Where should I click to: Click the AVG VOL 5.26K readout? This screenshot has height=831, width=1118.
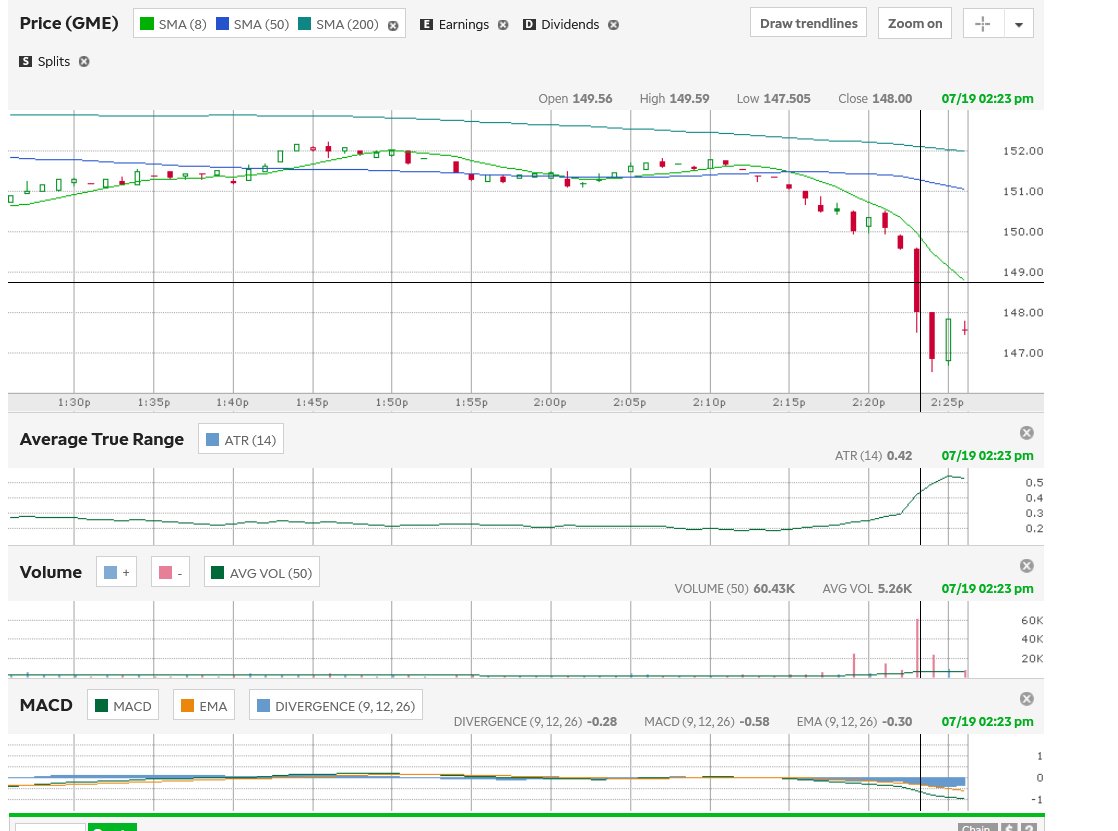[867, 588]
